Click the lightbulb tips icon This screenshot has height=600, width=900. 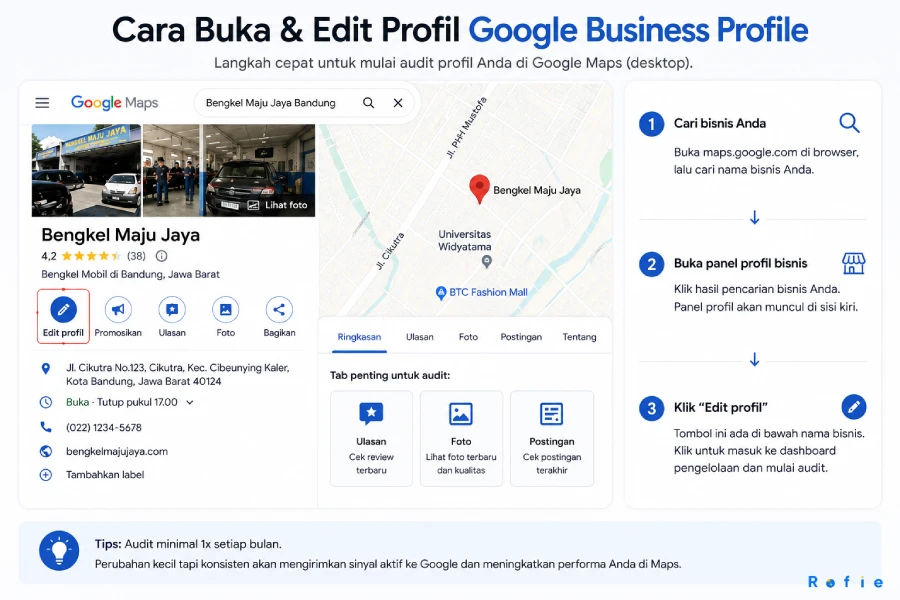click(x=59, y=550)
